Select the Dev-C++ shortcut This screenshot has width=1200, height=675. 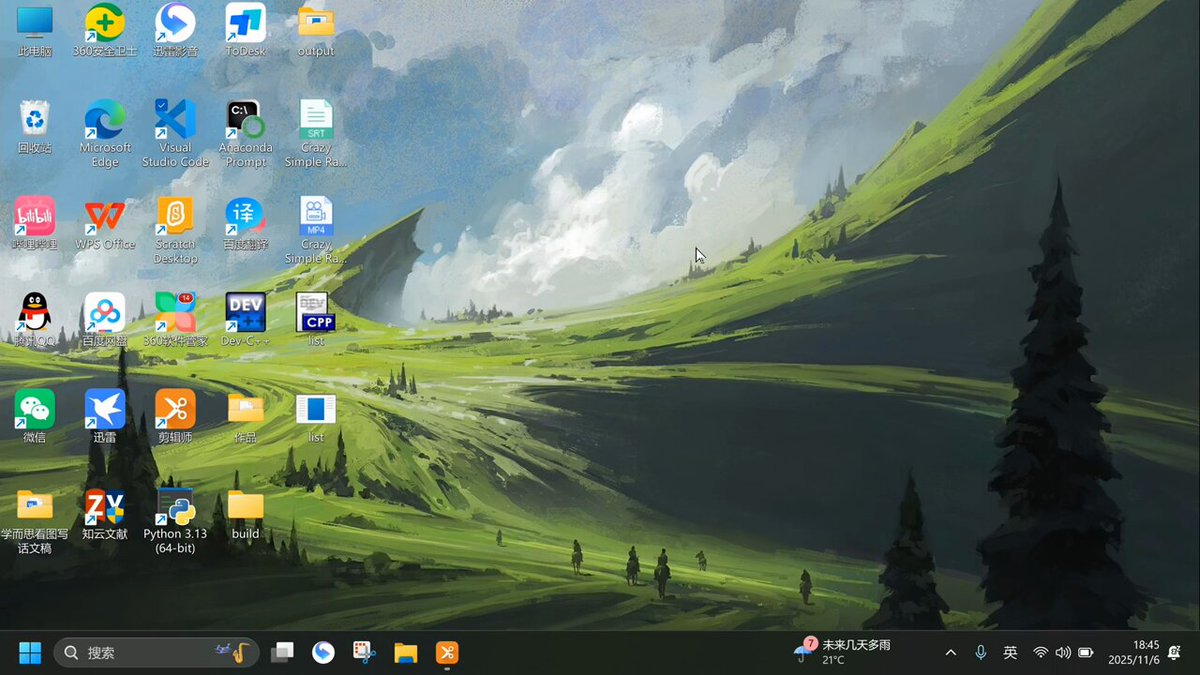click(x=246, y=320)
